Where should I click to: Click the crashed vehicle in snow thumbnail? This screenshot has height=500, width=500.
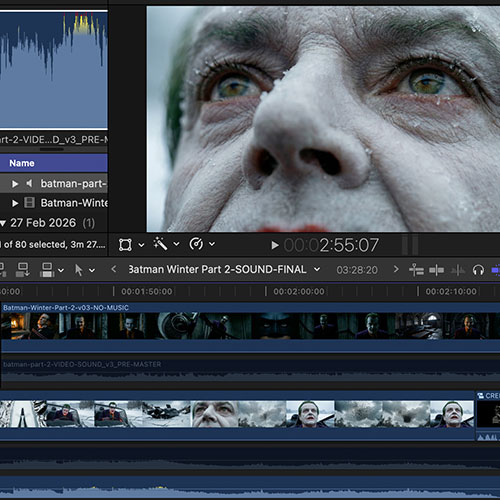166,414
